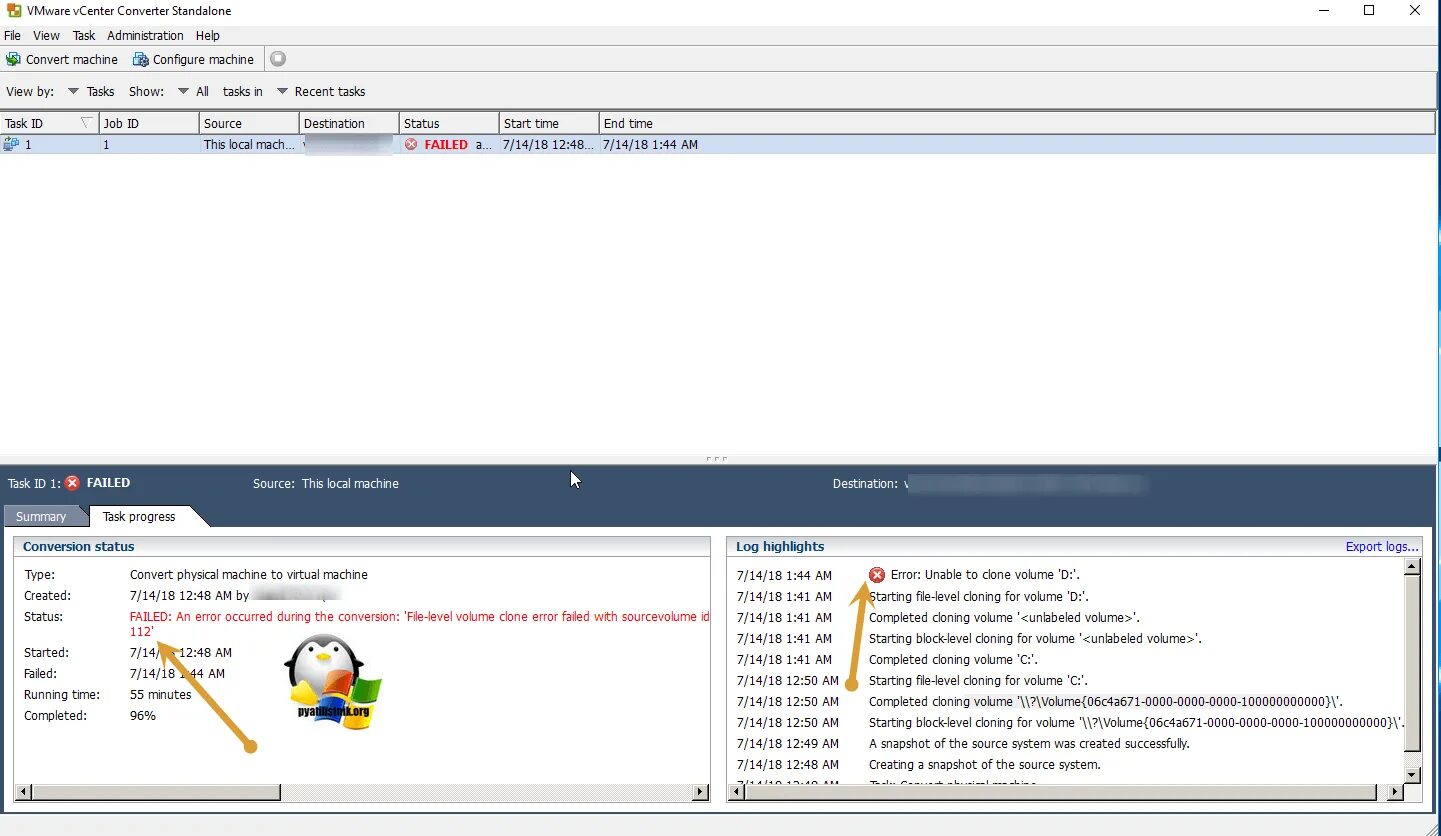Screen dimensions: 1441x836
Task: Open the Export logs link
Action: click(1382, 547)
